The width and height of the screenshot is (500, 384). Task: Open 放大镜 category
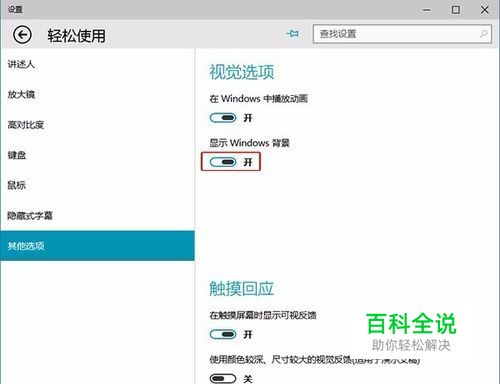pos(97,94)
